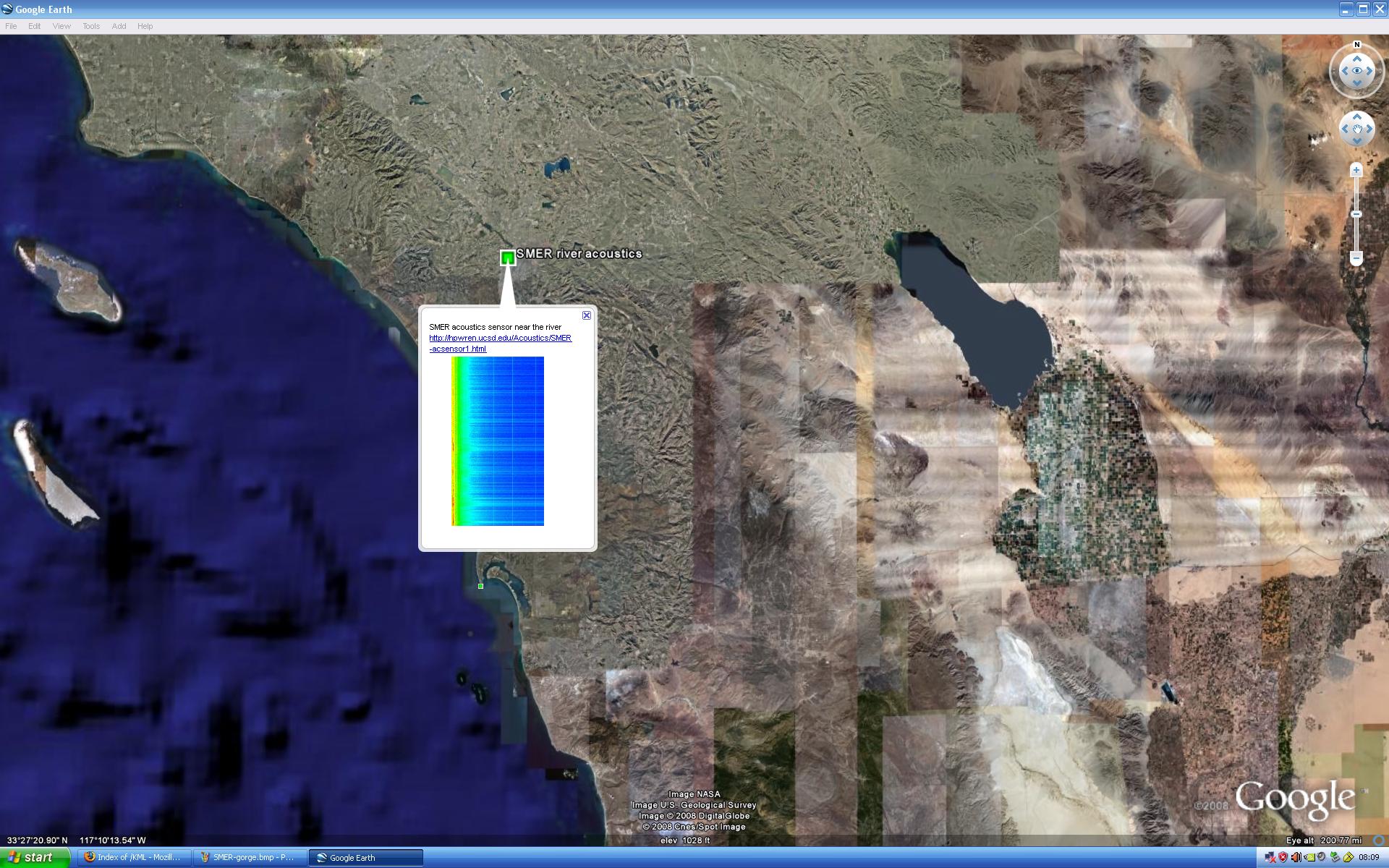Click the network connection tray icon
This screenshot has height=868, width=1389.
coord(1270,857)
